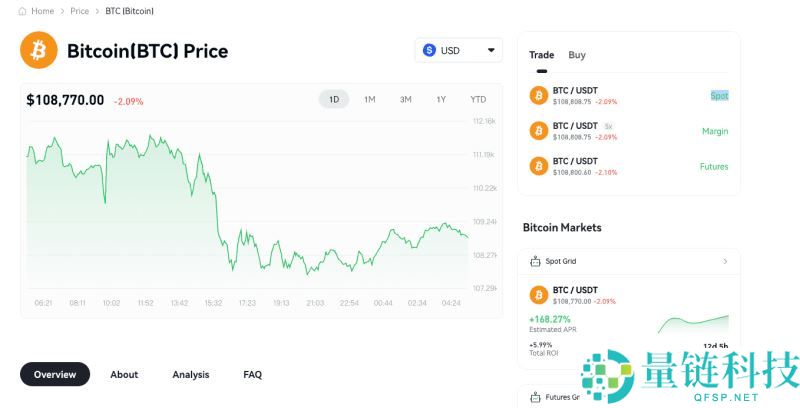Click the BTC icon in Spot Grid card
The height and width of the screenshot is (408, 800).
[x=539, y=295]
